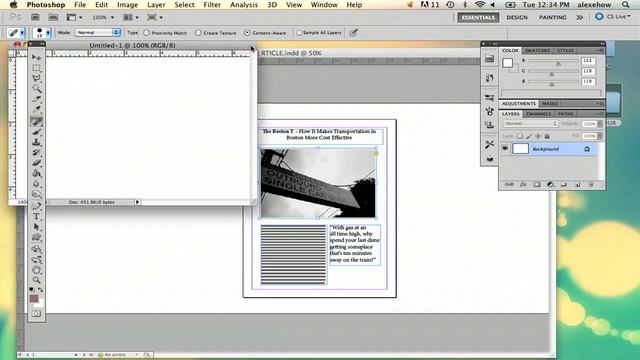The width and height of the screenshot is (640, 360).
Task: Select the 3D Camera Rotate tool
Action: click(x=36, y=260)
